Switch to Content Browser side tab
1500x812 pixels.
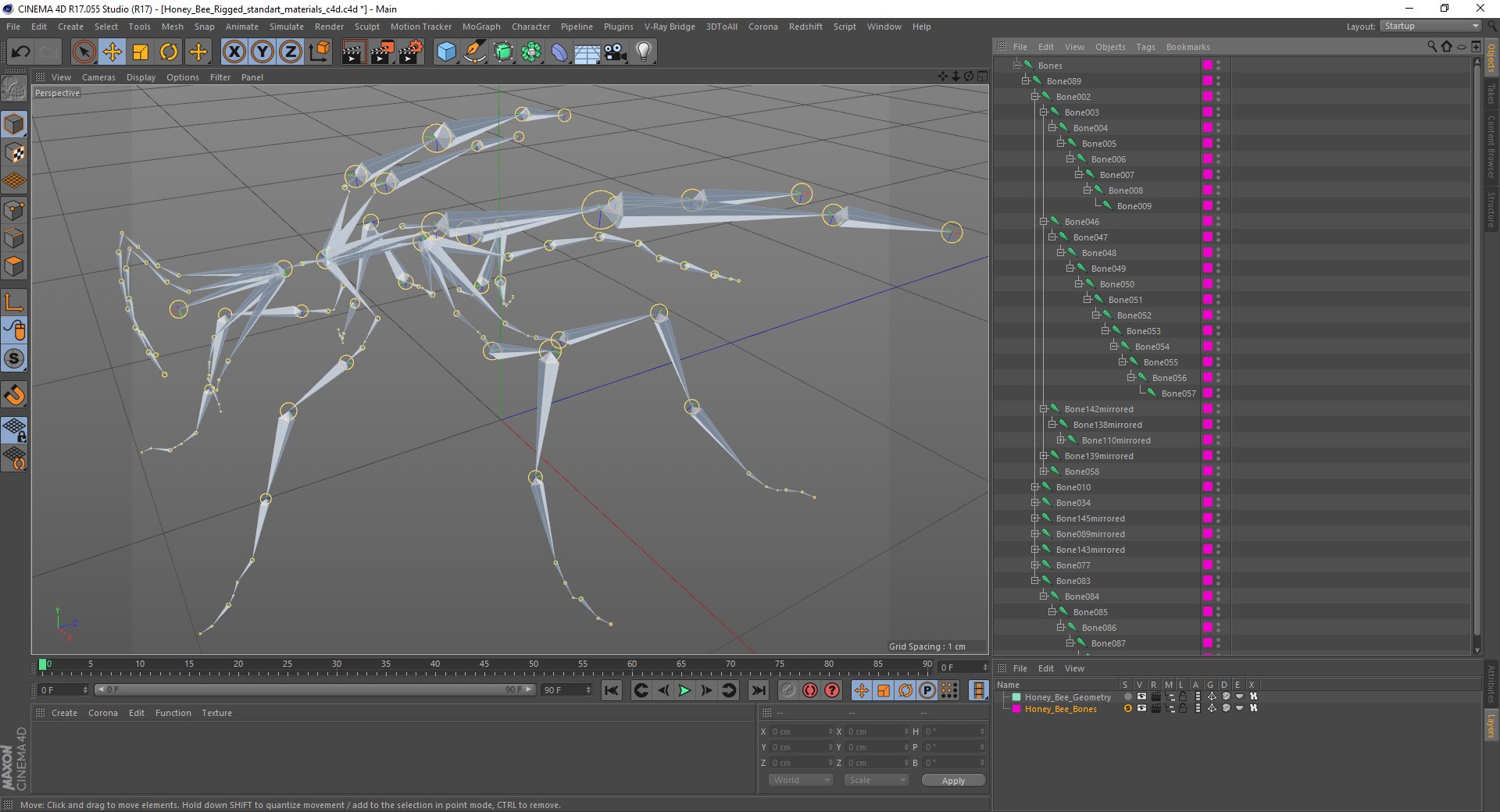pos(1491,148)
